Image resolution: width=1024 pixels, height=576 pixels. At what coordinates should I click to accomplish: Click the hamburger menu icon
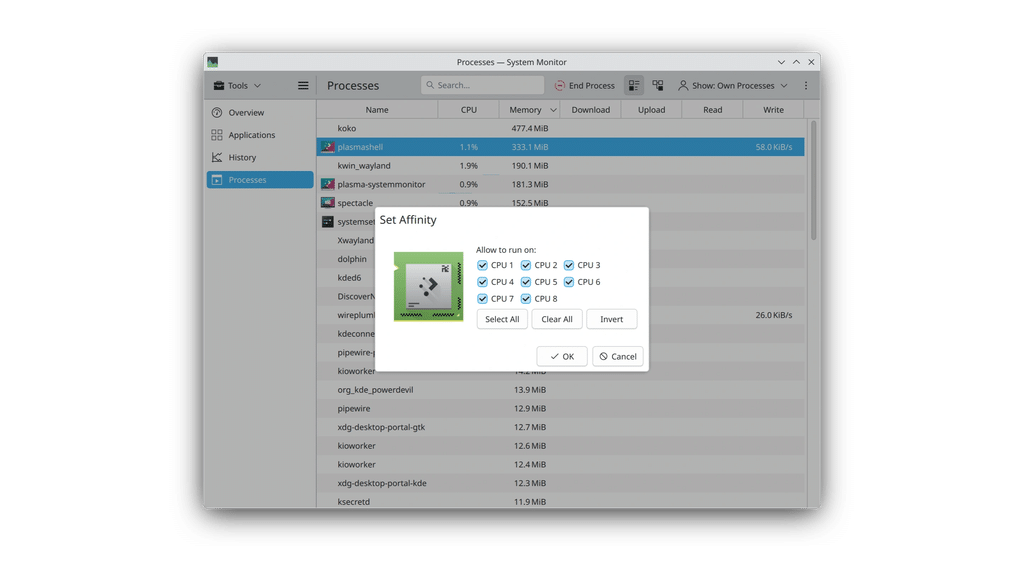point(303,86)
